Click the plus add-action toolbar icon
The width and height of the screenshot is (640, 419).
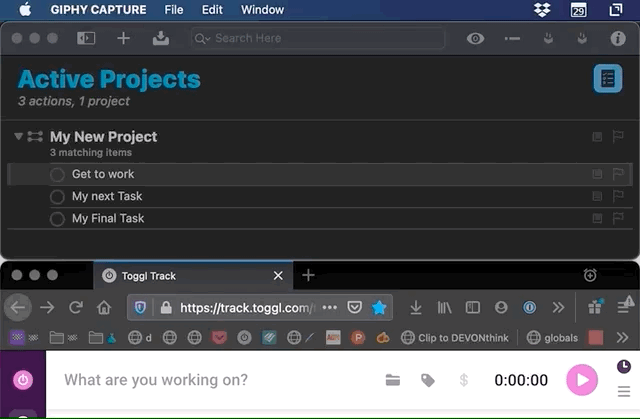tap(123, 38)
